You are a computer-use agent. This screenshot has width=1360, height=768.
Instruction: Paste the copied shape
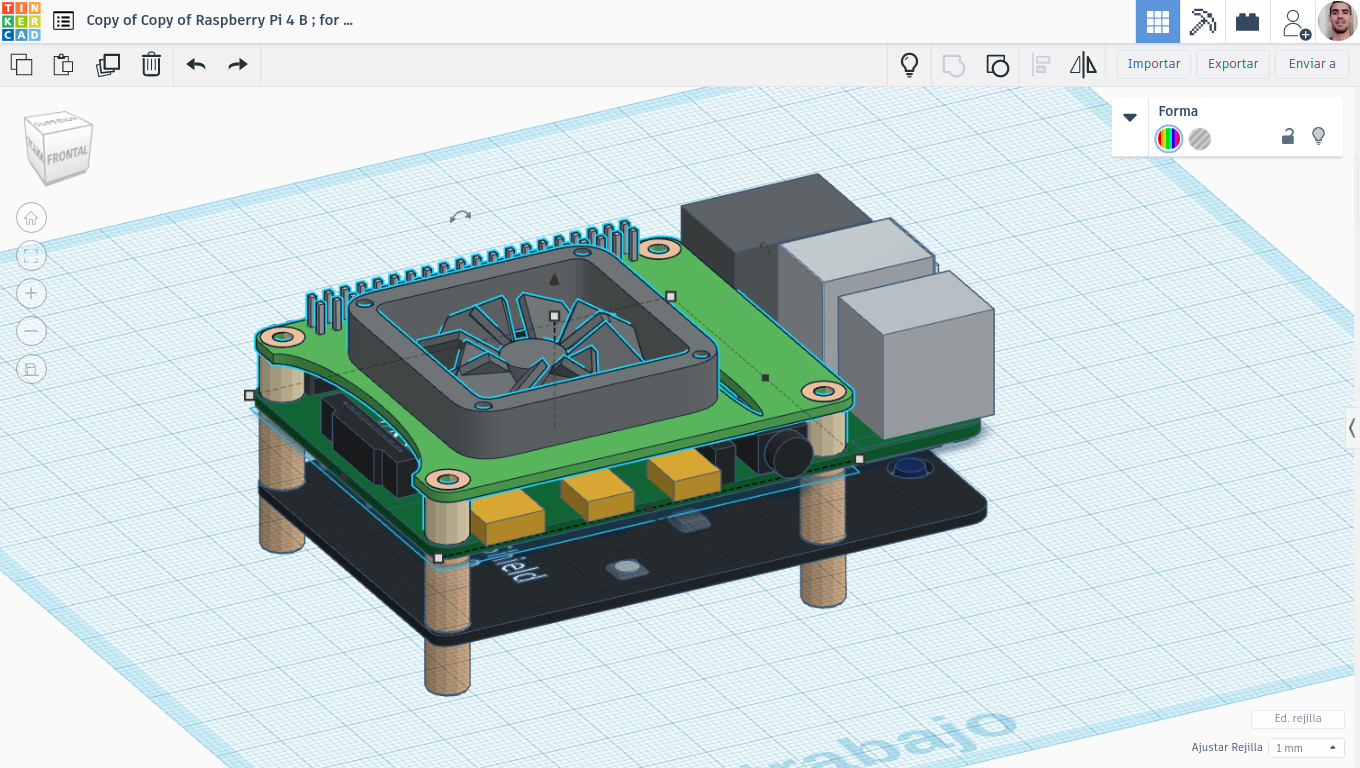point(64,65)
